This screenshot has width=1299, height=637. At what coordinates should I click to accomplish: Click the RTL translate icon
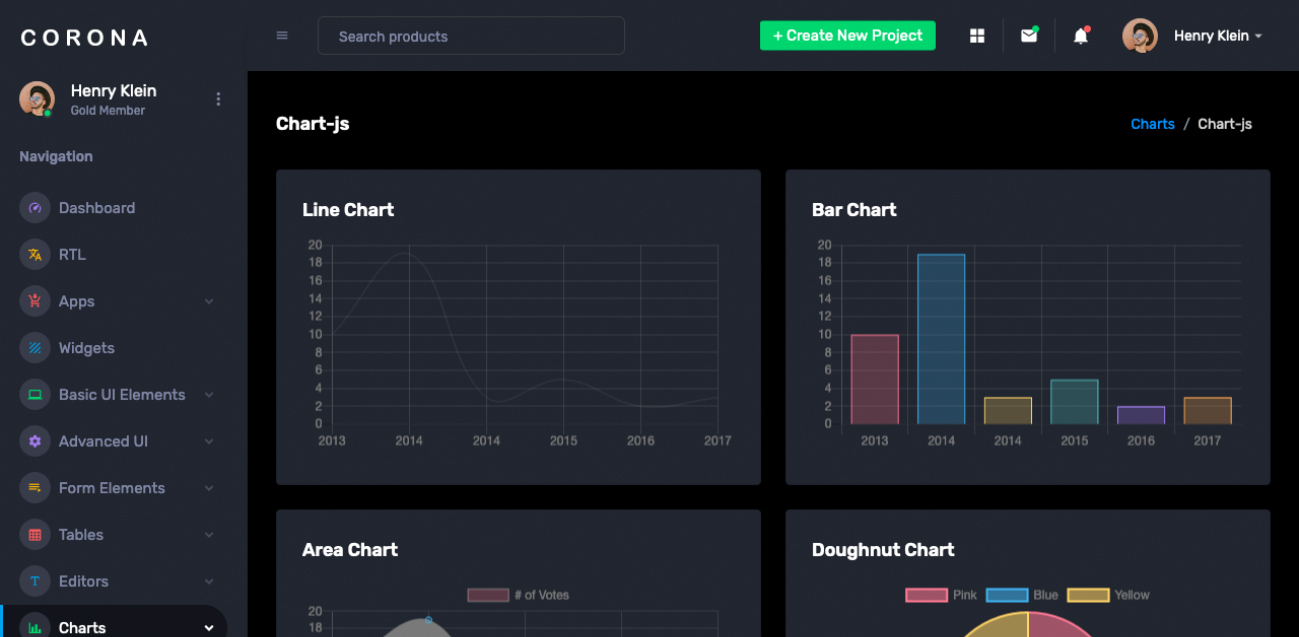click(35, 255)
